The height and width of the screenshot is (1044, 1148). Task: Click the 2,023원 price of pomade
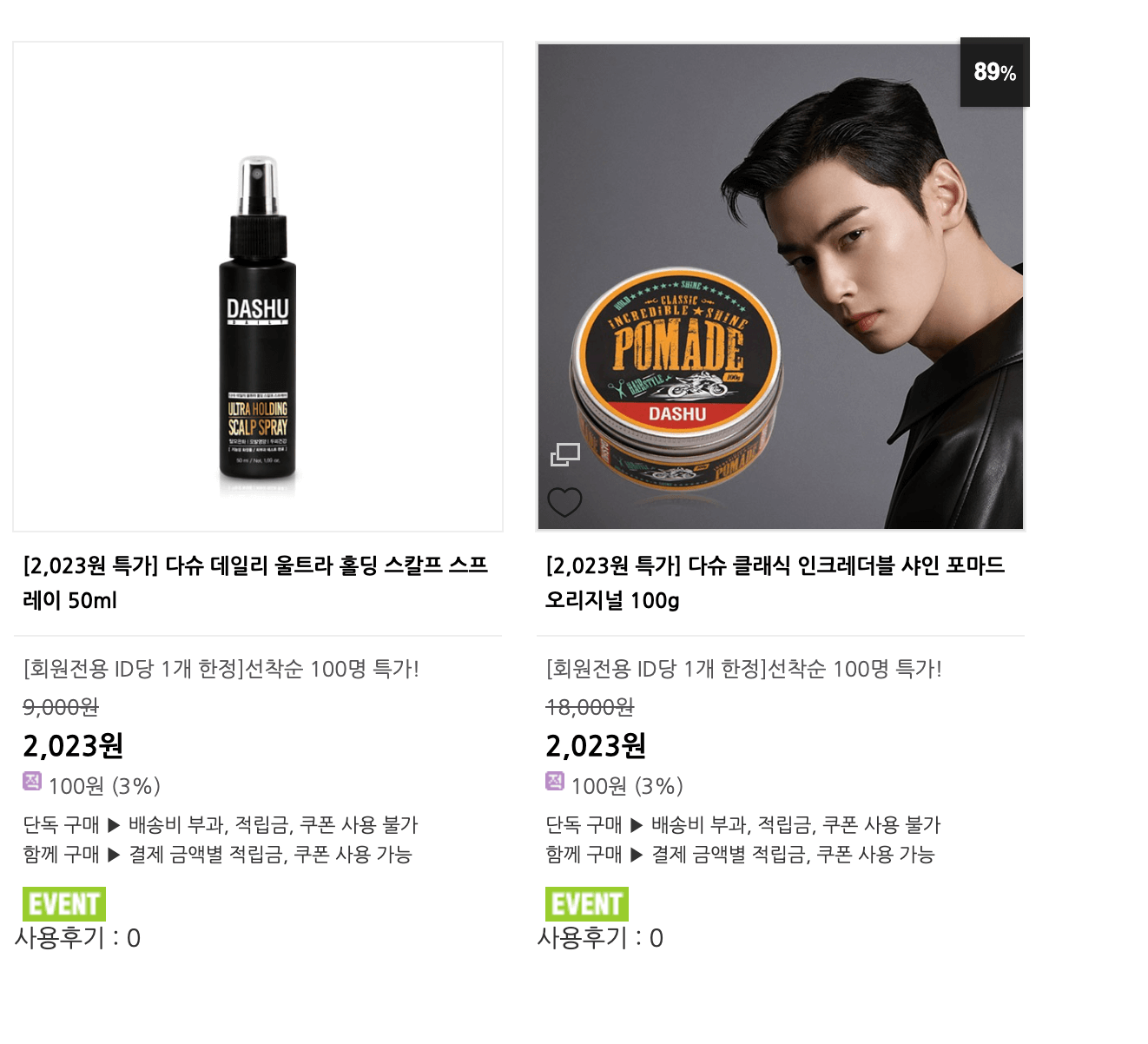(x=596, y=746)
